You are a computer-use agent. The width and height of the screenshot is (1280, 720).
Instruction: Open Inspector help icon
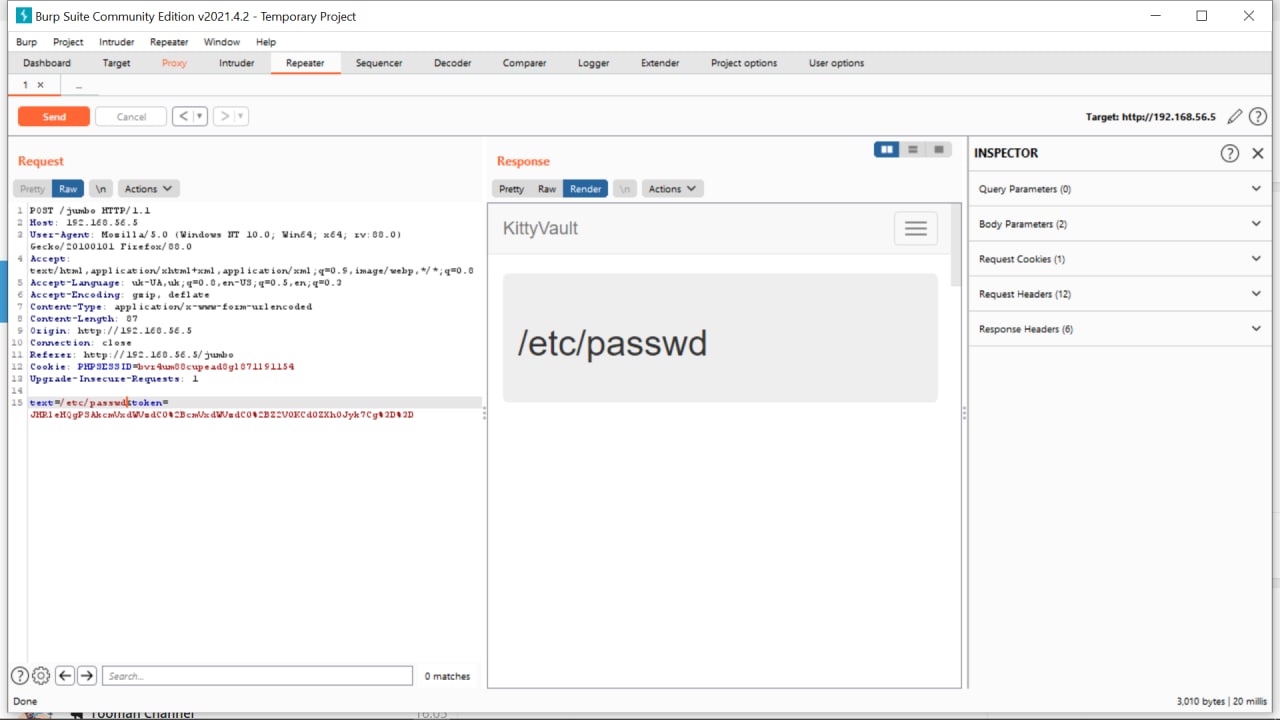pyautogui.click(x=1230, y=153)
